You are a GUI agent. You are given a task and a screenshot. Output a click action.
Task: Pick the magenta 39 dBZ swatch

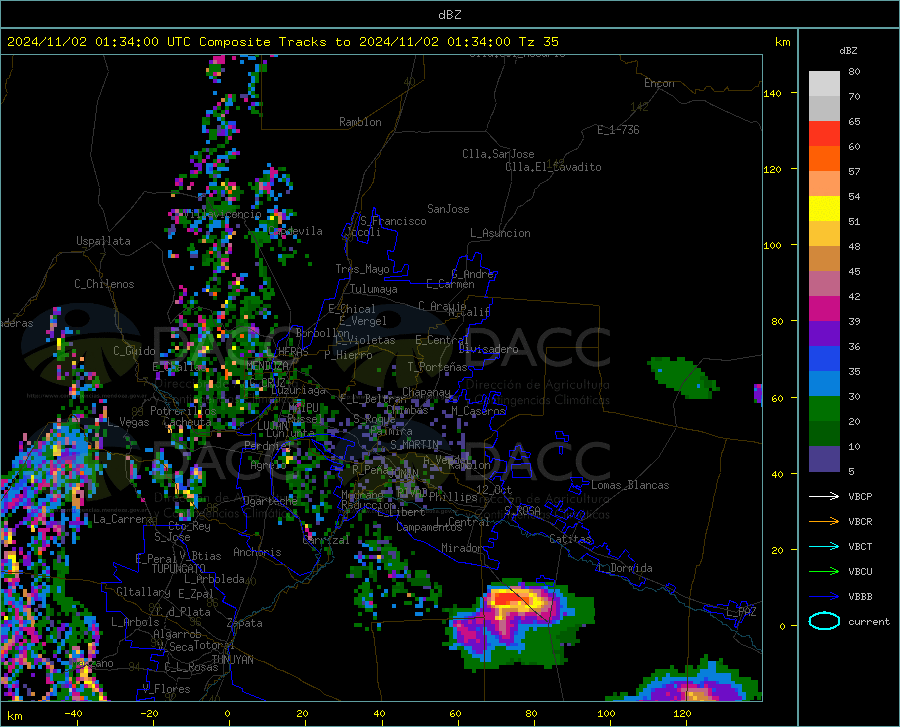(x=824, y=309)
